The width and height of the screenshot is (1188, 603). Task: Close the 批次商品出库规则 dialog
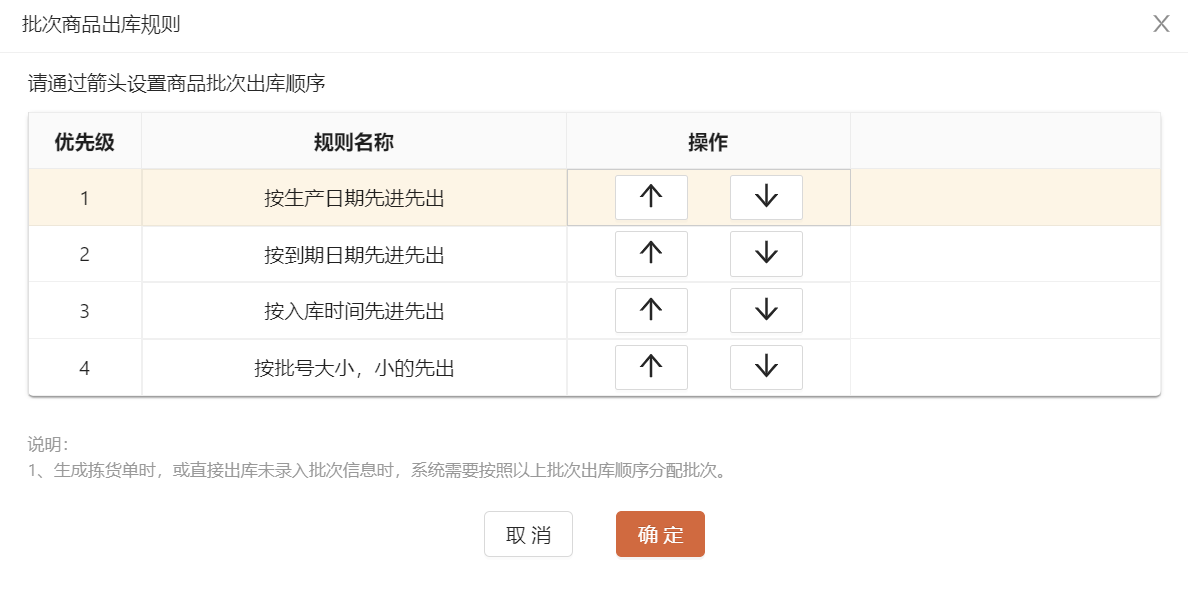[1161, 24]
